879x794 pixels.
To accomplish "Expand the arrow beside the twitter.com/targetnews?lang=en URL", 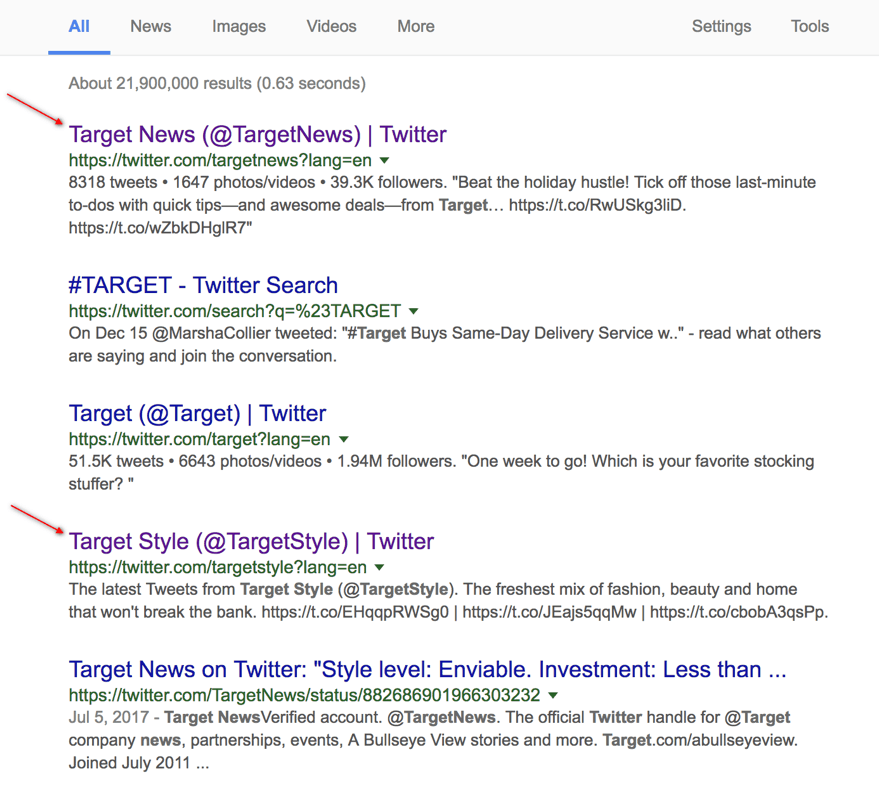I will pos(384,161).
